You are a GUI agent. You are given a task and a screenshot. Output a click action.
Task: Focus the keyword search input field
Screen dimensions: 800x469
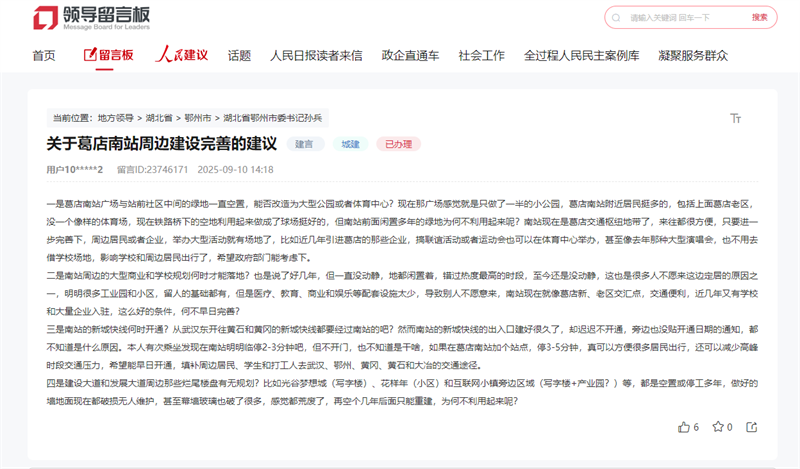click(684, 18)
